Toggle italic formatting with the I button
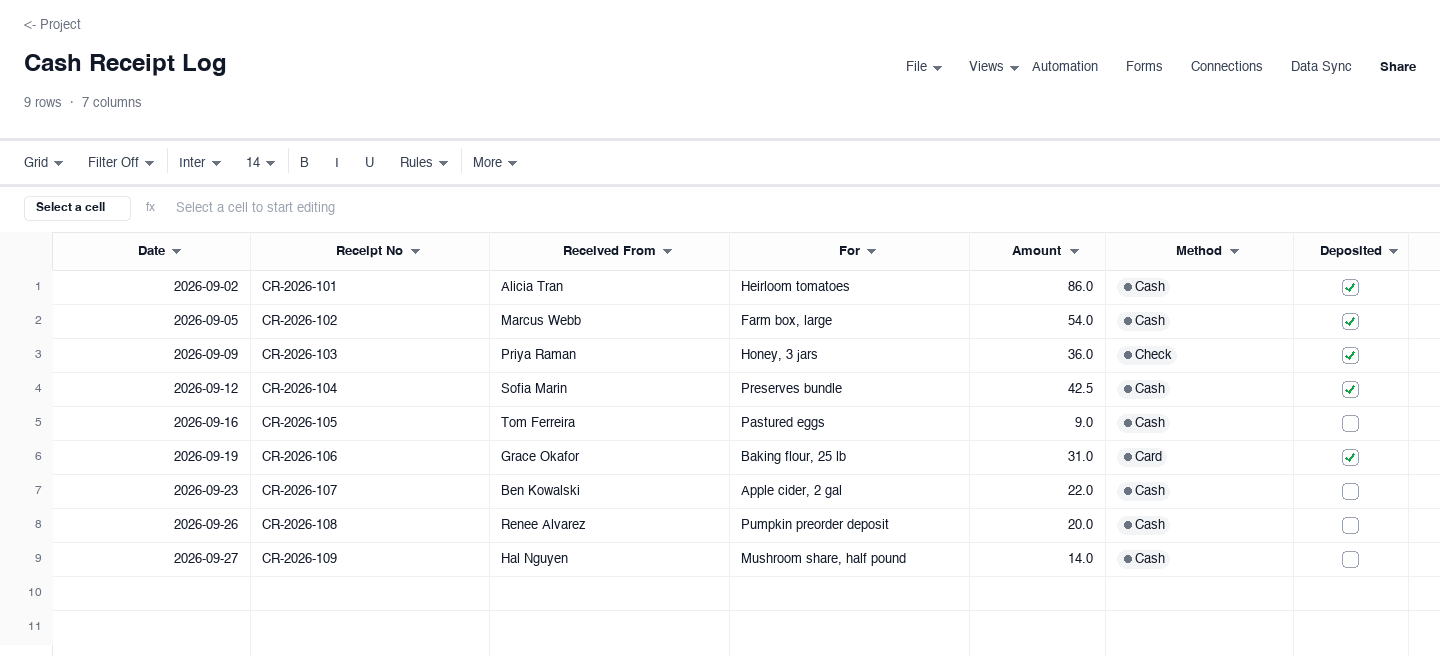The width and height of the screenshot is (1440, 656). [336, 162]
